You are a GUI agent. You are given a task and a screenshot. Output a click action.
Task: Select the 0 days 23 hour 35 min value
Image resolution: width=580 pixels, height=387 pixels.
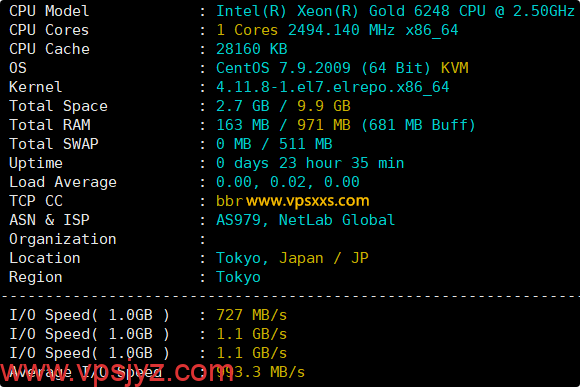coord(310,163)
